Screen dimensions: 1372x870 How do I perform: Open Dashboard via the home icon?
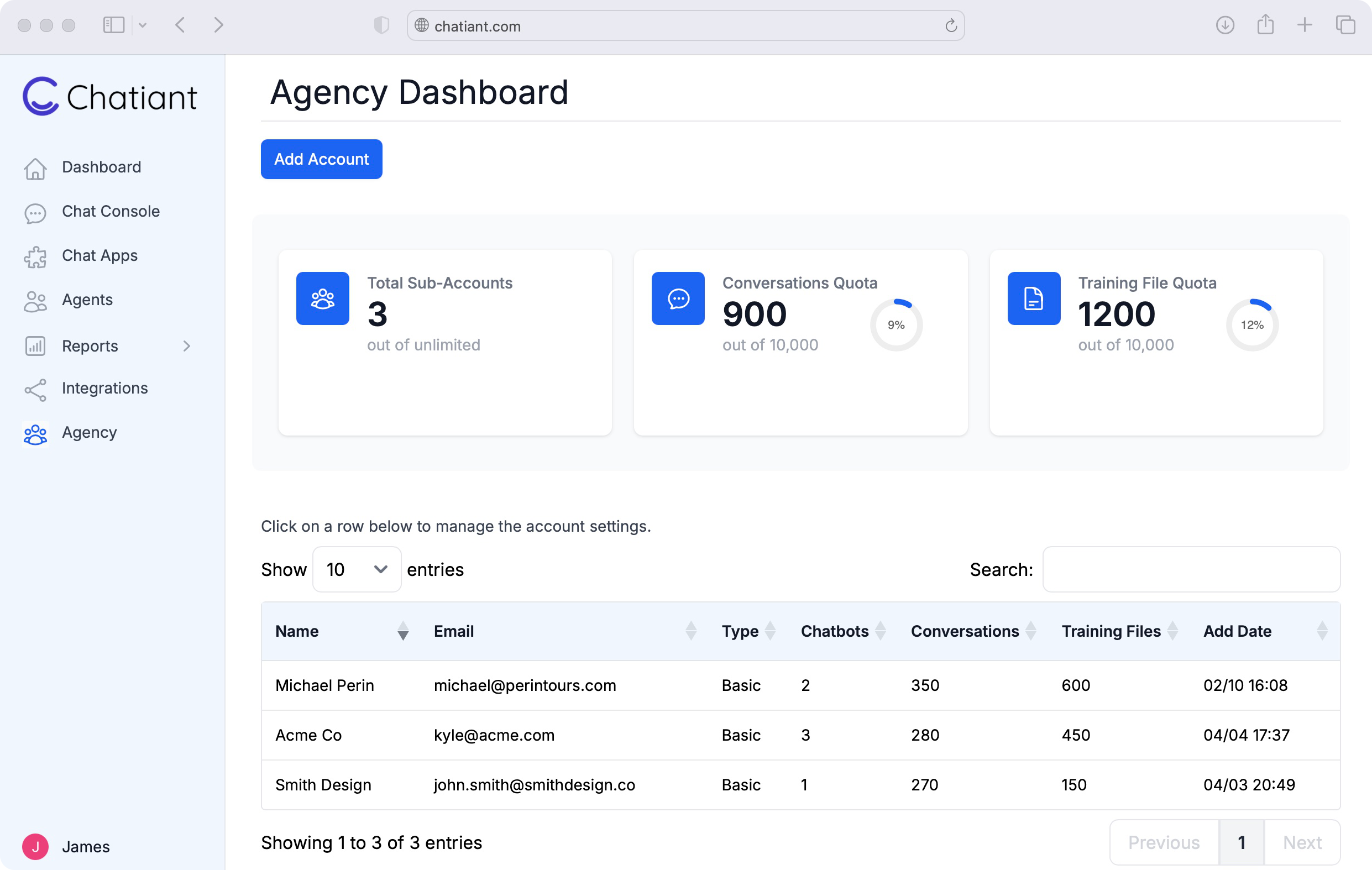point(35,168)
